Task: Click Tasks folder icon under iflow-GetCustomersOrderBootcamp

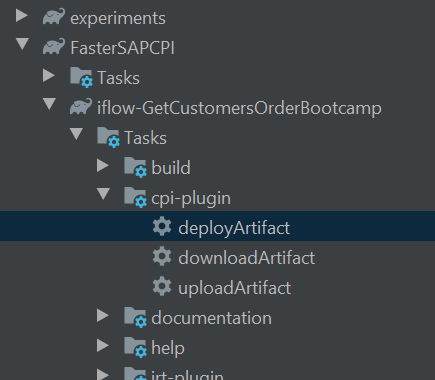Action: (x=108, y=137)
